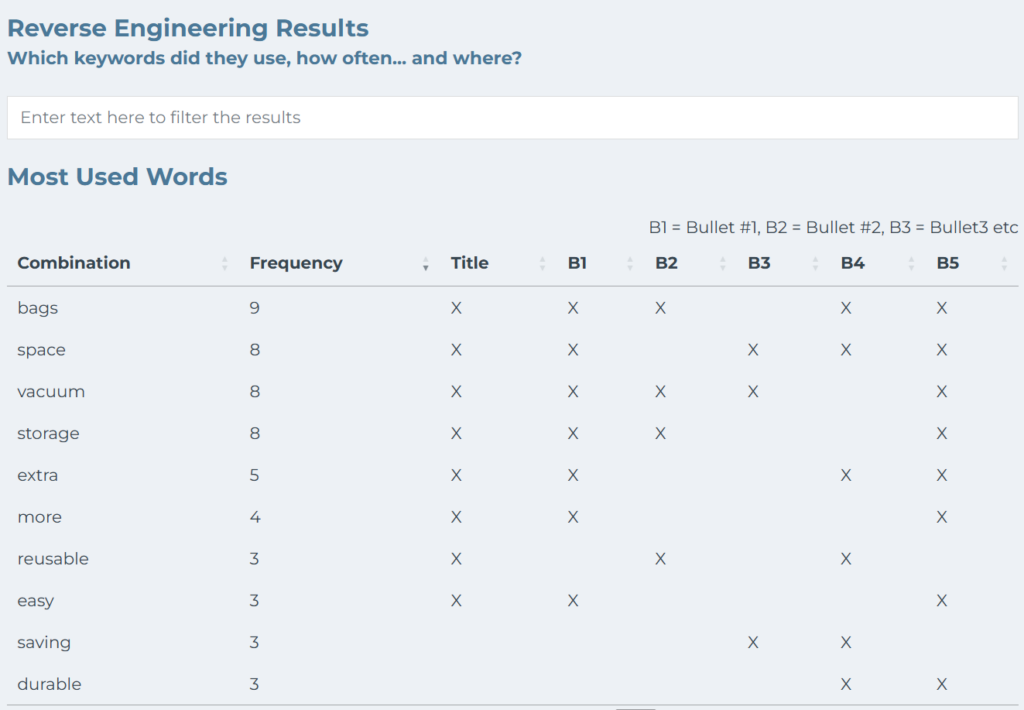Click the B4 X mark for 'extra'

(x=846, y=476)
